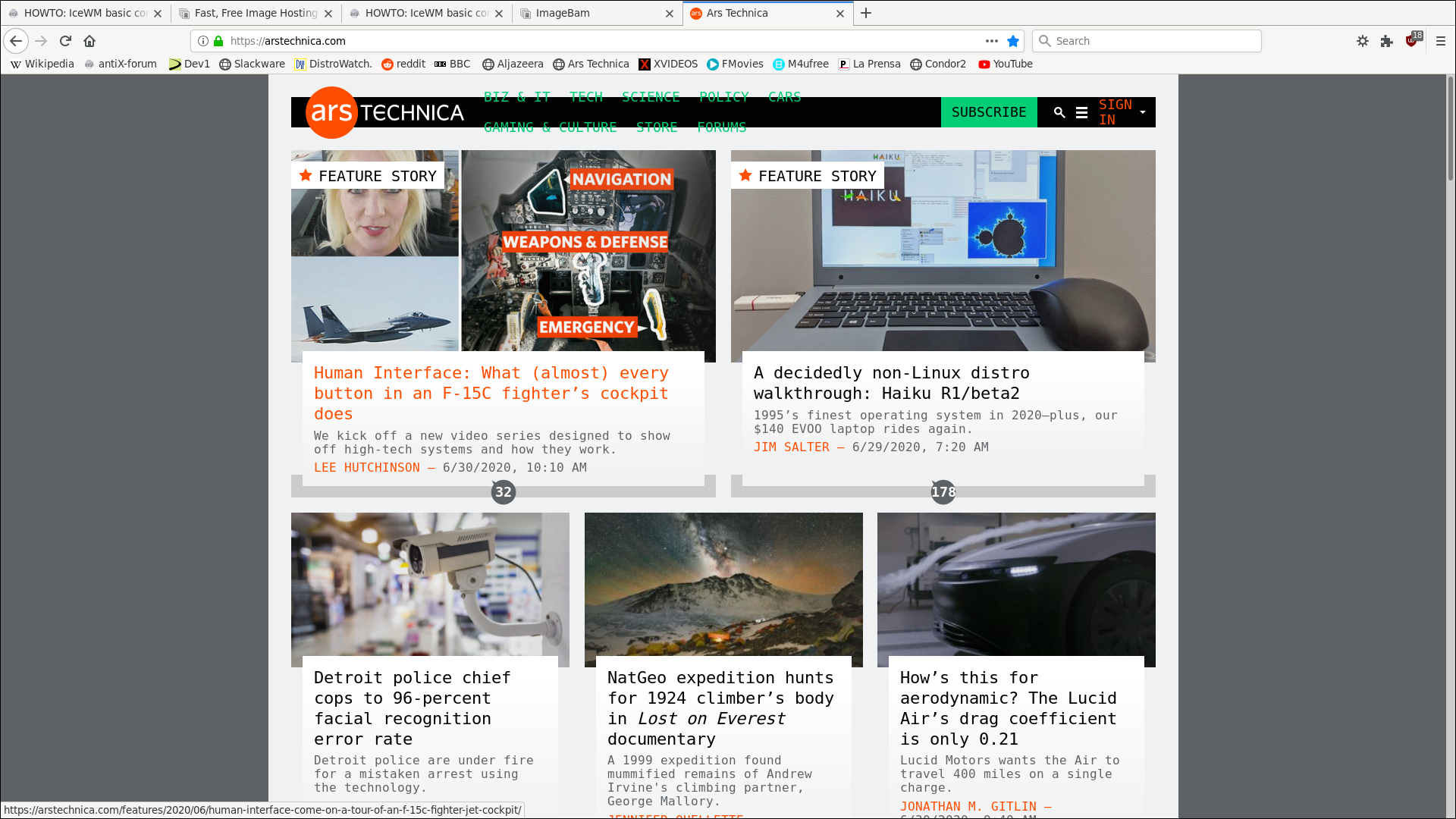Switch to the ImageBam tab
1456x819 pixels.
[597, 13]
